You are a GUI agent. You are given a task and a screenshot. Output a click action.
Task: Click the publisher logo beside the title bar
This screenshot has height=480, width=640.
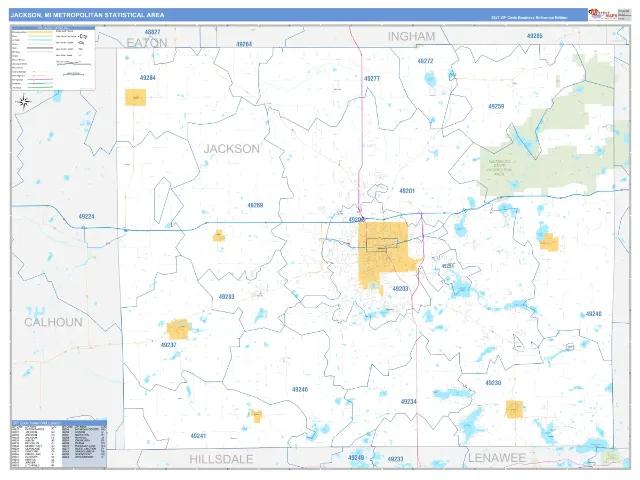[603, 15]
